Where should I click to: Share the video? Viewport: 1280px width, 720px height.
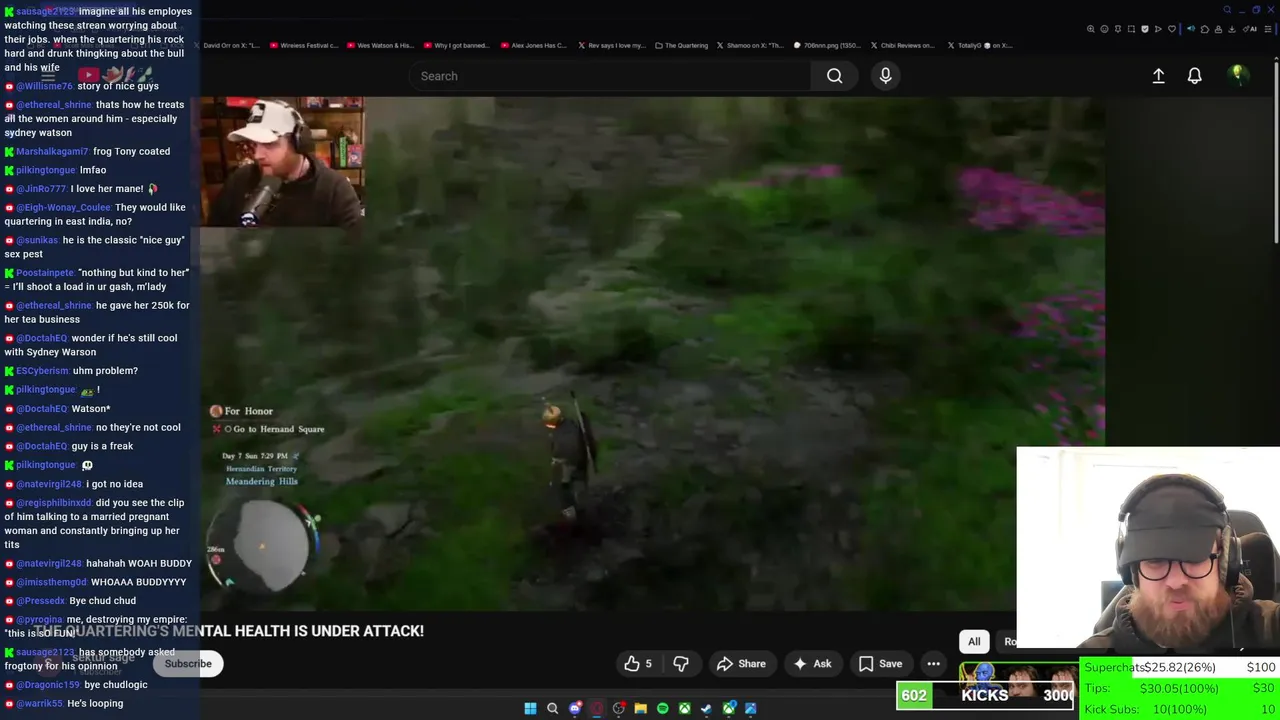[741, 664]
